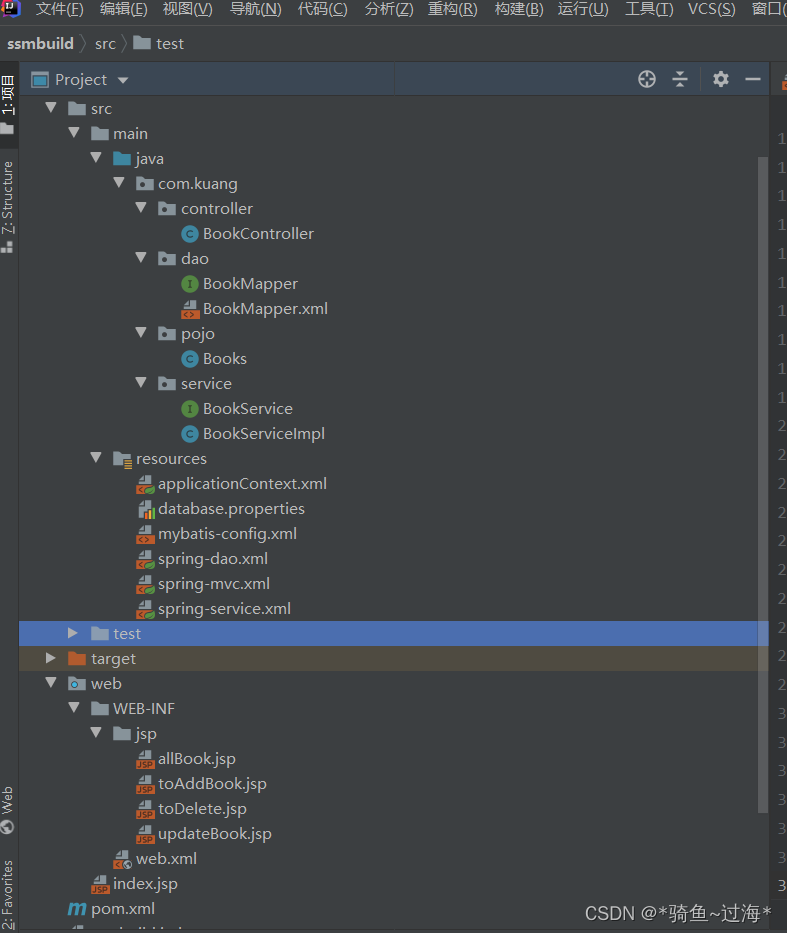Collapse the jsp folder
The width and height of the screenshot is (787, 933).
point(96,732)
